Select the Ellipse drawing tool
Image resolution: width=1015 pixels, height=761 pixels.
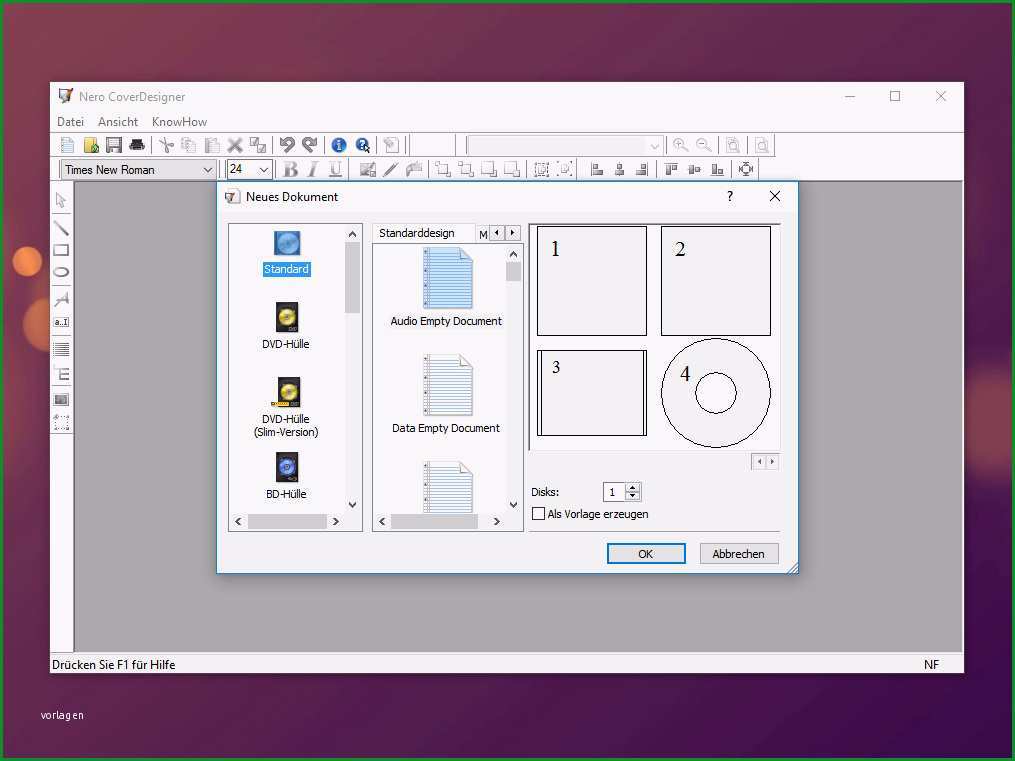pos(61,272)
